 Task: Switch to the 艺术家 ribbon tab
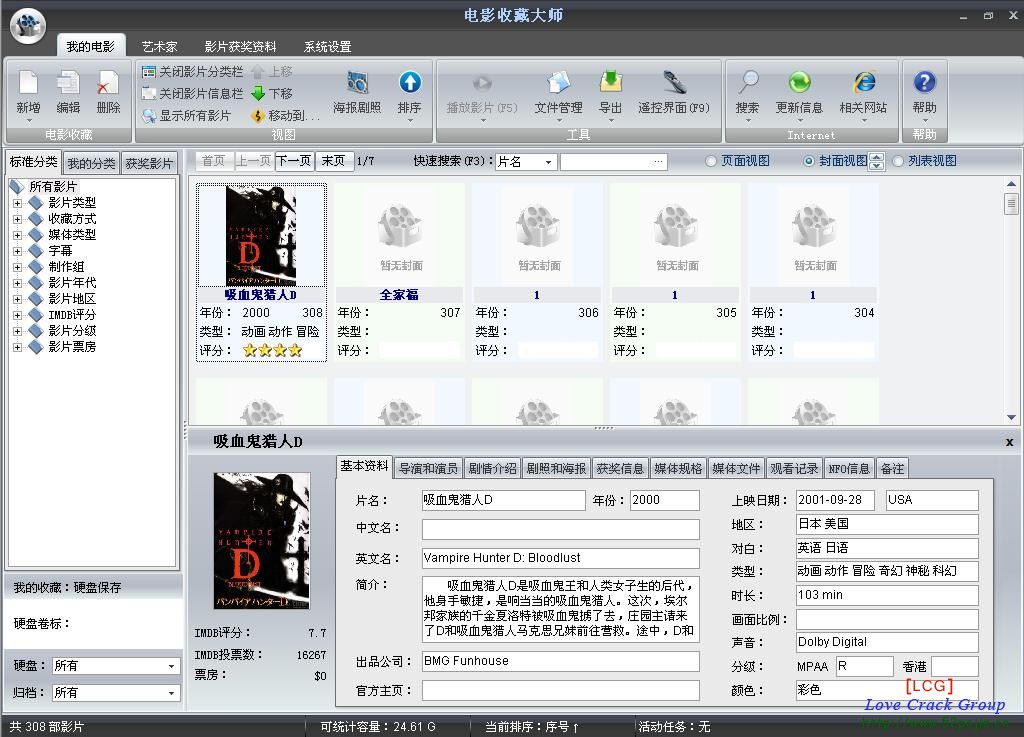(x=159, y=47)
